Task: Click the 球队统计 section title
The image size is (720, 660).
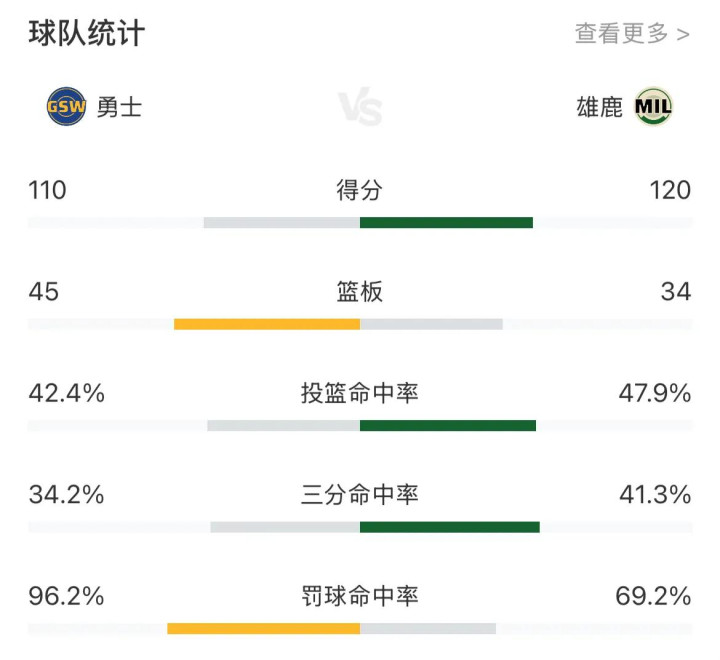Action: pos(87,33)
